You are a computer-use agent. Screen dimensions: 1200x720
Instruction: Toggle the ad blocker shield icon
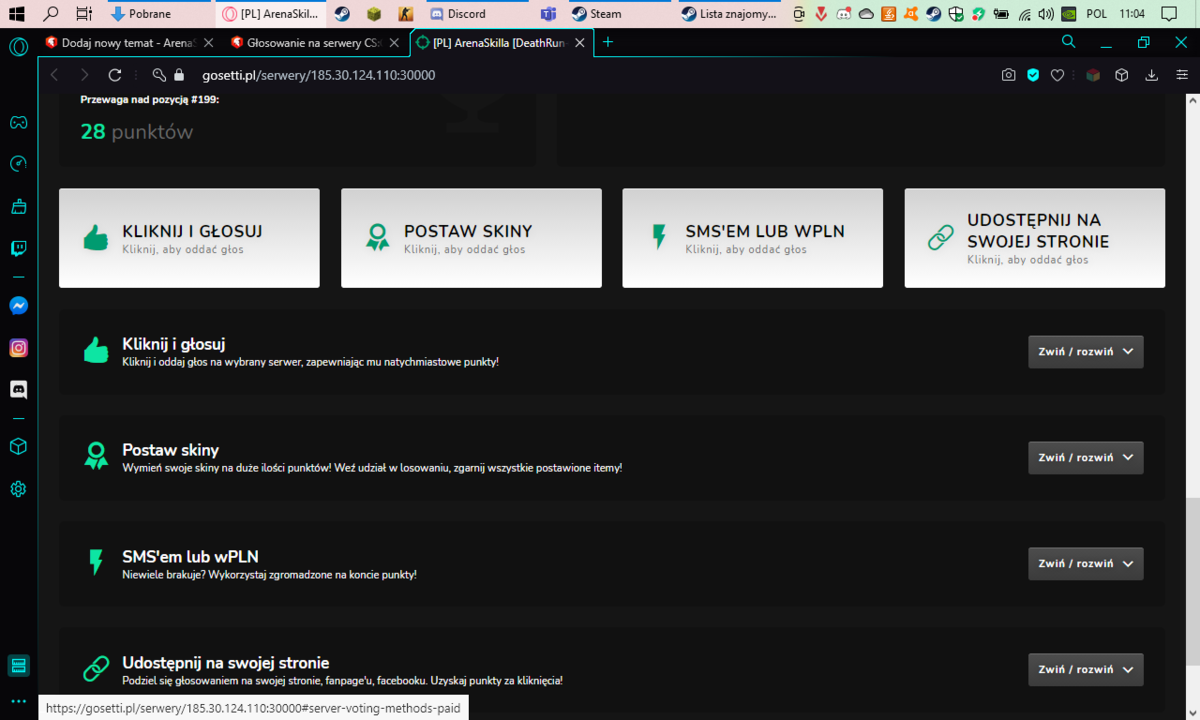click(1033, 75)
